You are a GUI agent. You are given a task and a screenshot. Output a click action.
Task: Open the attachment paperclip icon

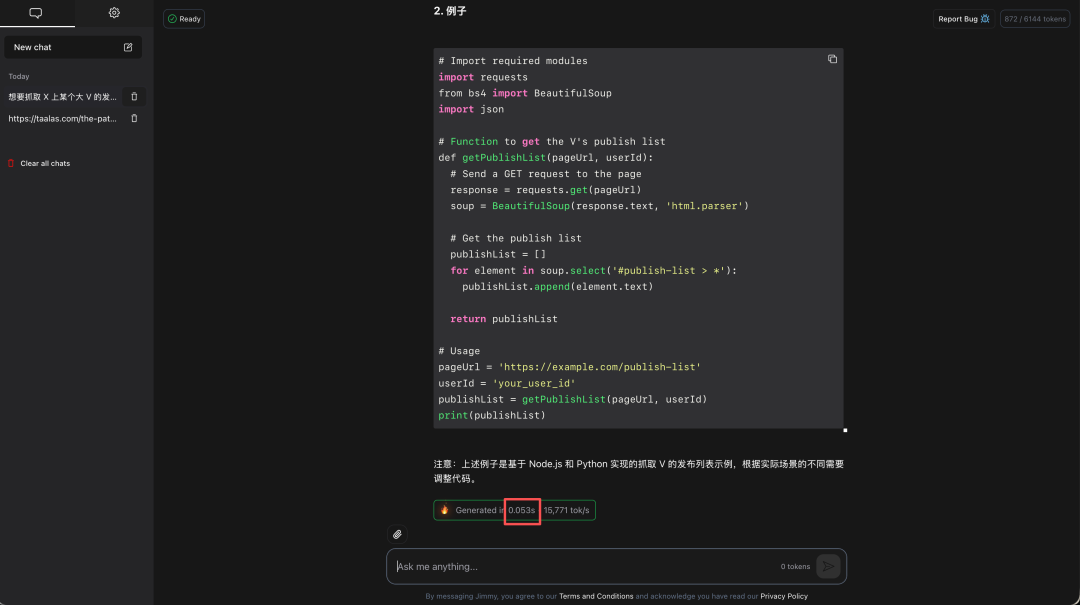pos(397,534)
